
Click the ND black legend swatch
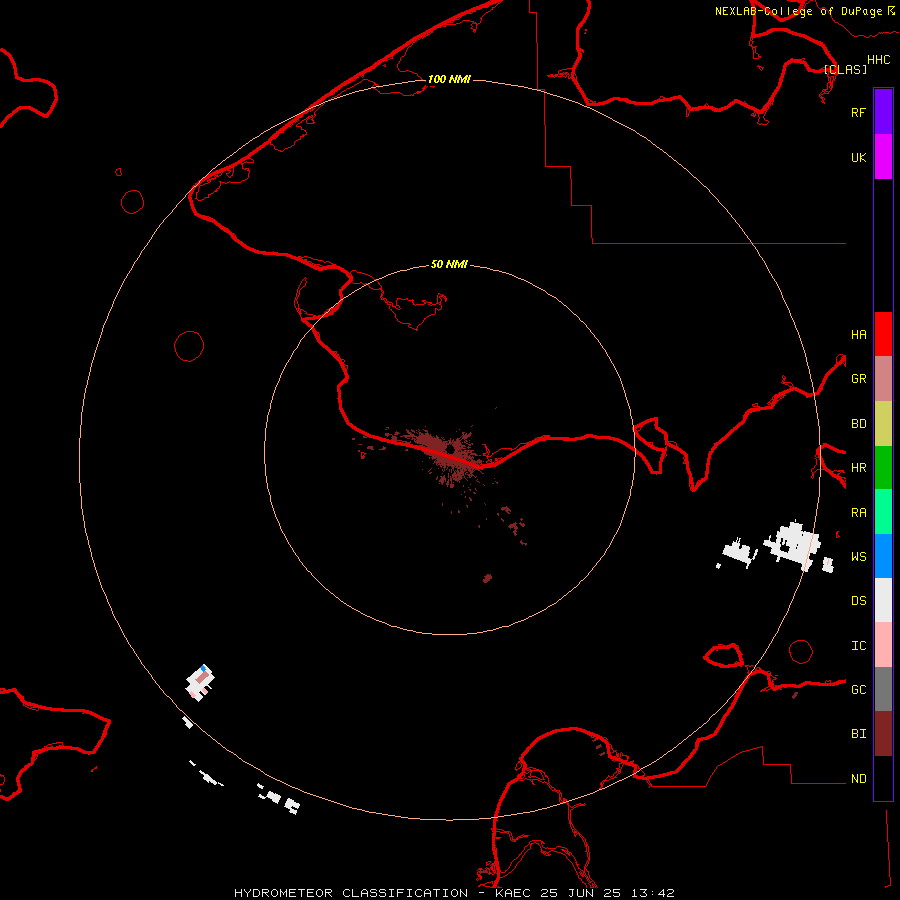(883, 778)
